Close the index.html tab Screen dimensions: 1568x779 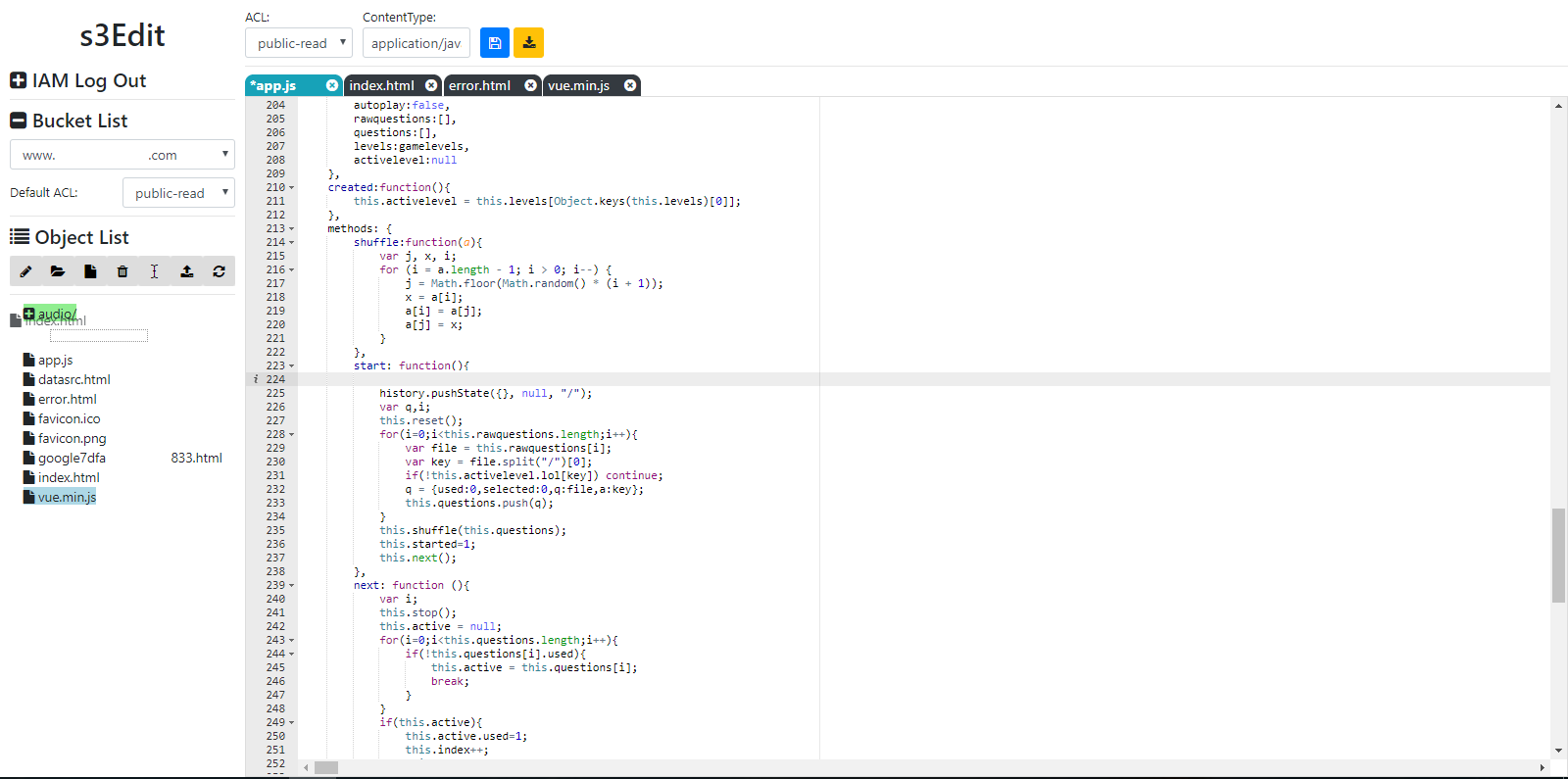pyautogui.click(x=431, y=85)
